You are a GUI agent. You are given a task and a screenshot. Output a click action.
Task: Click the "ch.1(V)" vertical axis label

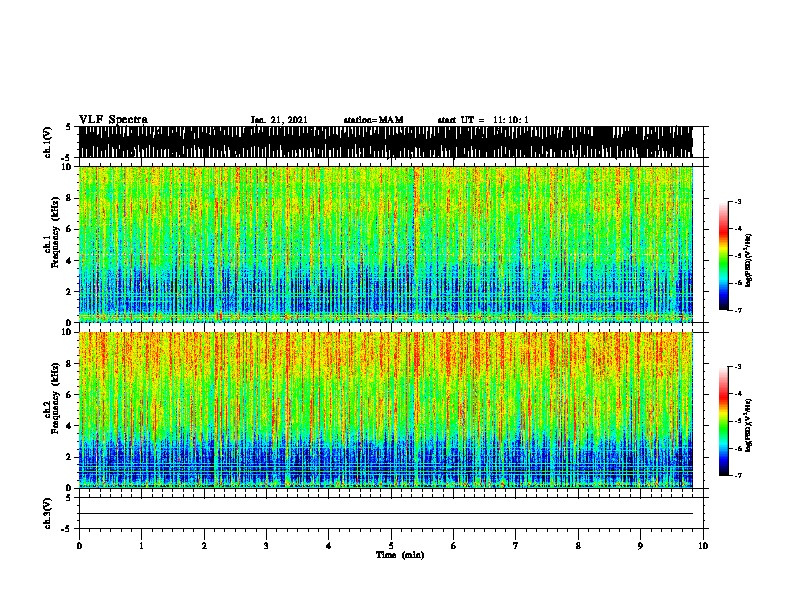[x=48, y=142]
